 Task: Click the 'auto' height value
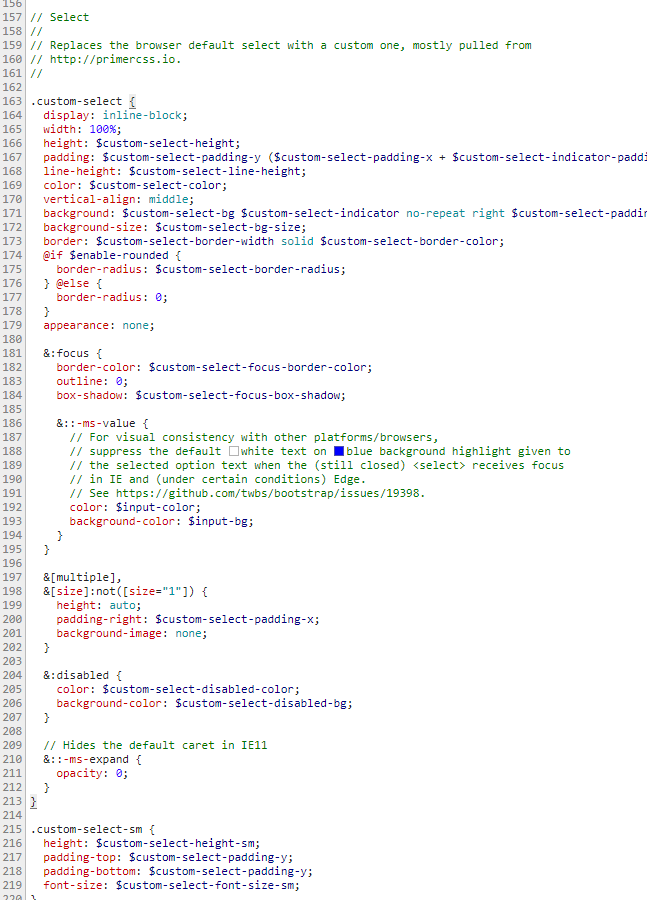(122, 606)
